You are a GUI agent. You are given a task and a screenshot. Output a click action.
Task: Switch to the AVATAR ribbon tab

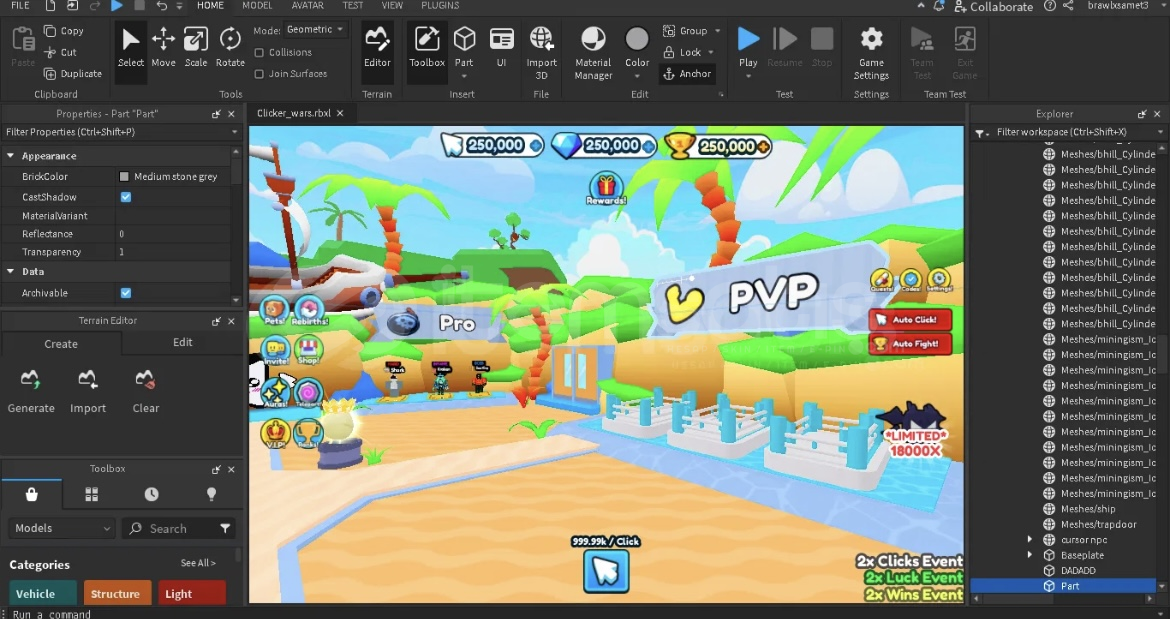click(x=307, y=6)
